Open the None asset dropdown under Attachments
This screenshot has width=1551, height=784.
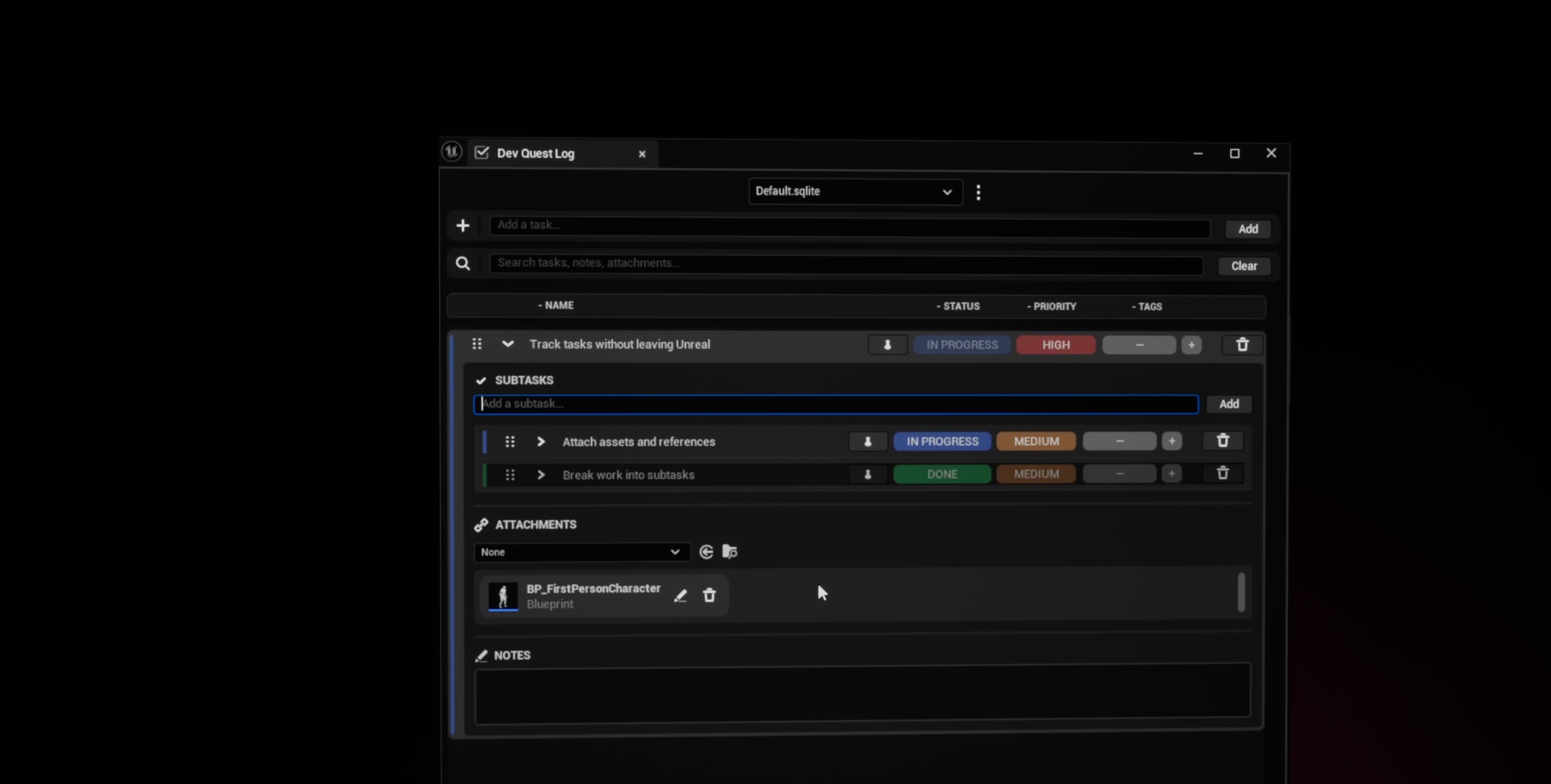pyautogui.click(x=581, y=552)
